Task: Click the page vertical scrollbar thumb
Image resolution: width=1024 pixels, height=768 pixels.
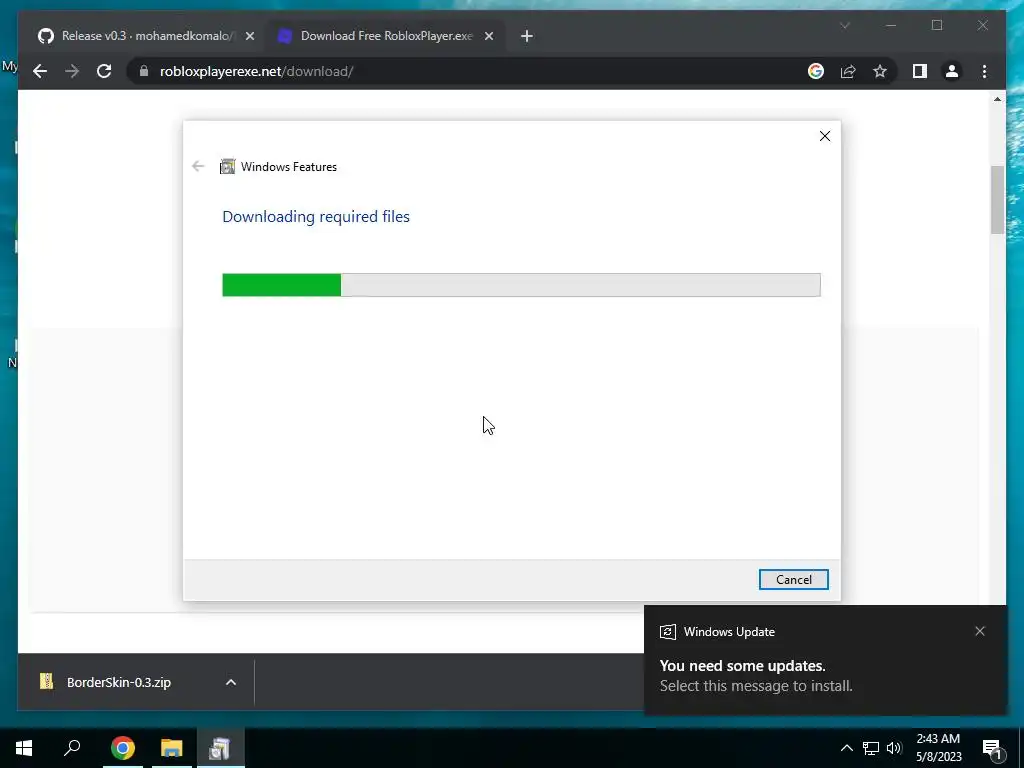Action: pyautogui.click(x=997, y=199)
